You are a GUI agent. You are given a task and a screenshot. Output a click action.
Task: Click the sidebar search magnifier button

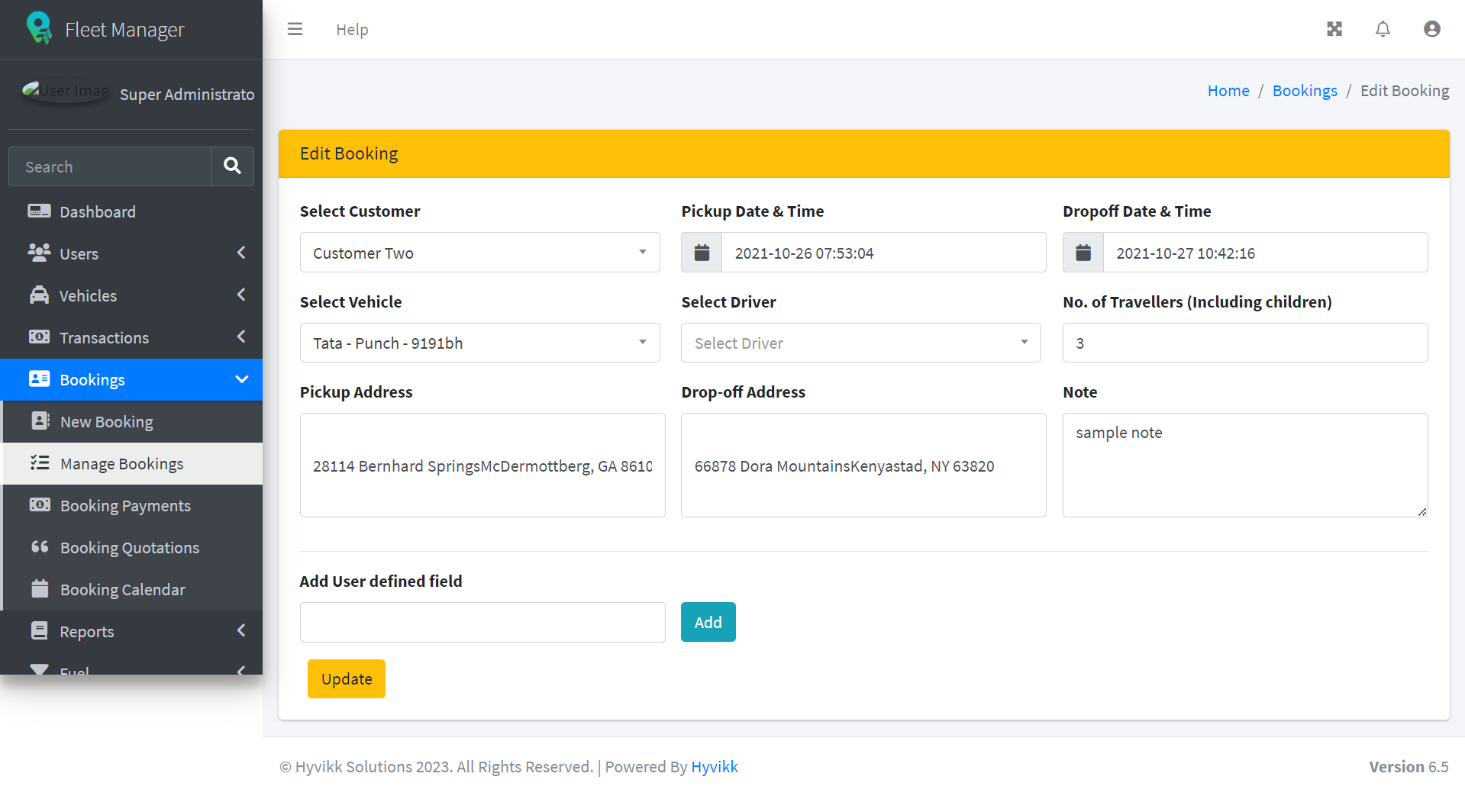[232, 166]
